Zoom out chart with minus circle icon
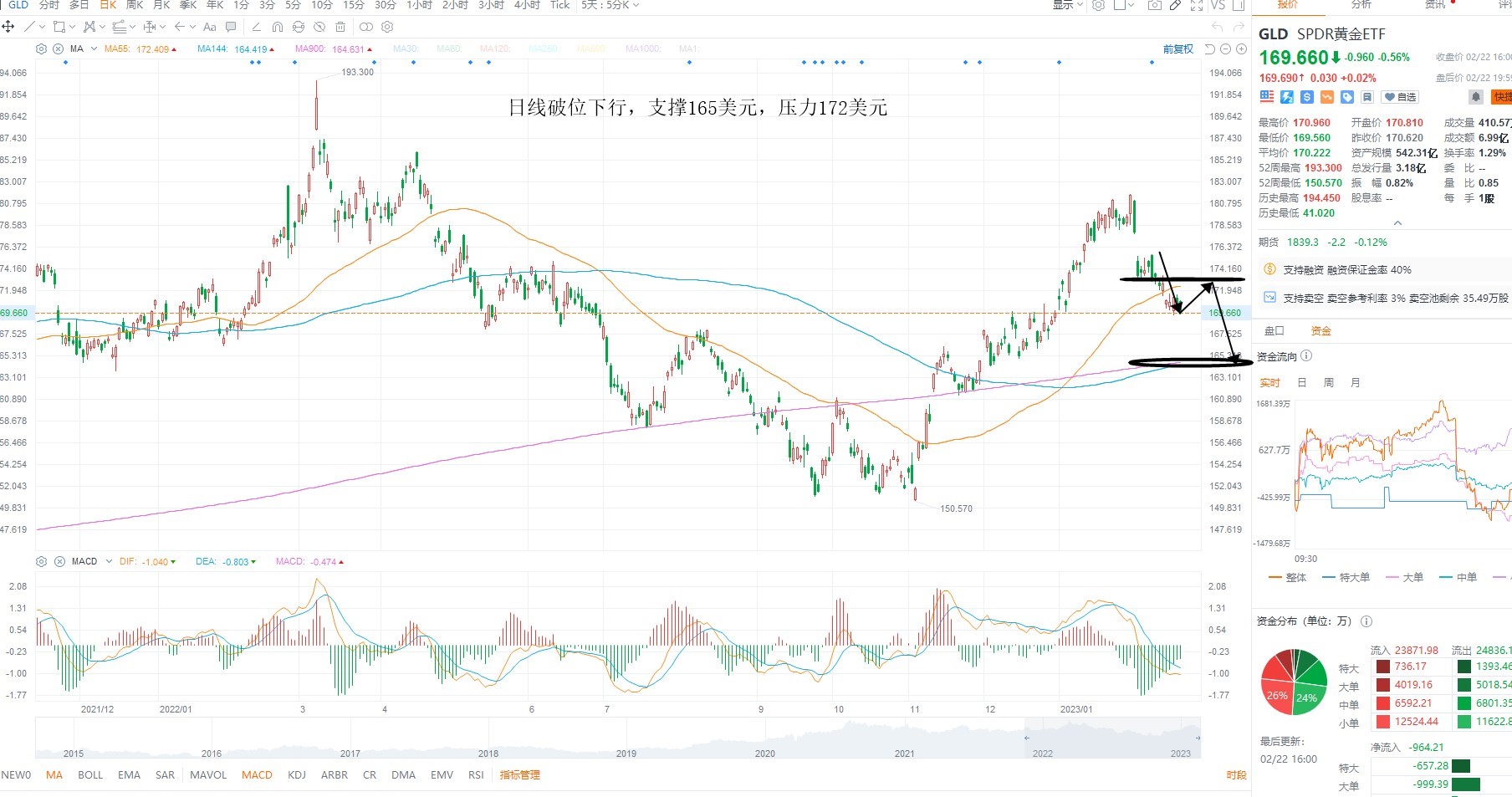The width and height of the screenshot is (1512, 797). tap(1225, 49)
